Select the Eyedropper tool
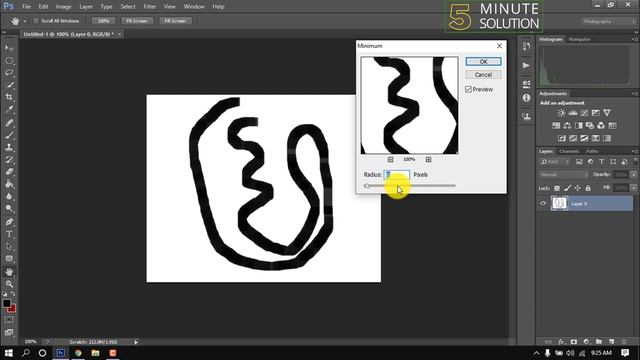640x360 pixels. tap(9, 109)
